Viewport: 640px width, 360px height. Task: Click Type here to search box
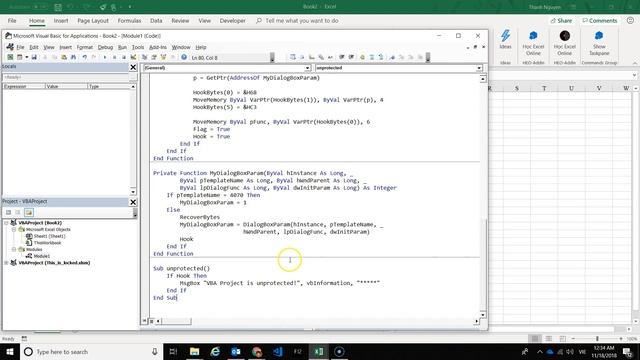point(91,351)
